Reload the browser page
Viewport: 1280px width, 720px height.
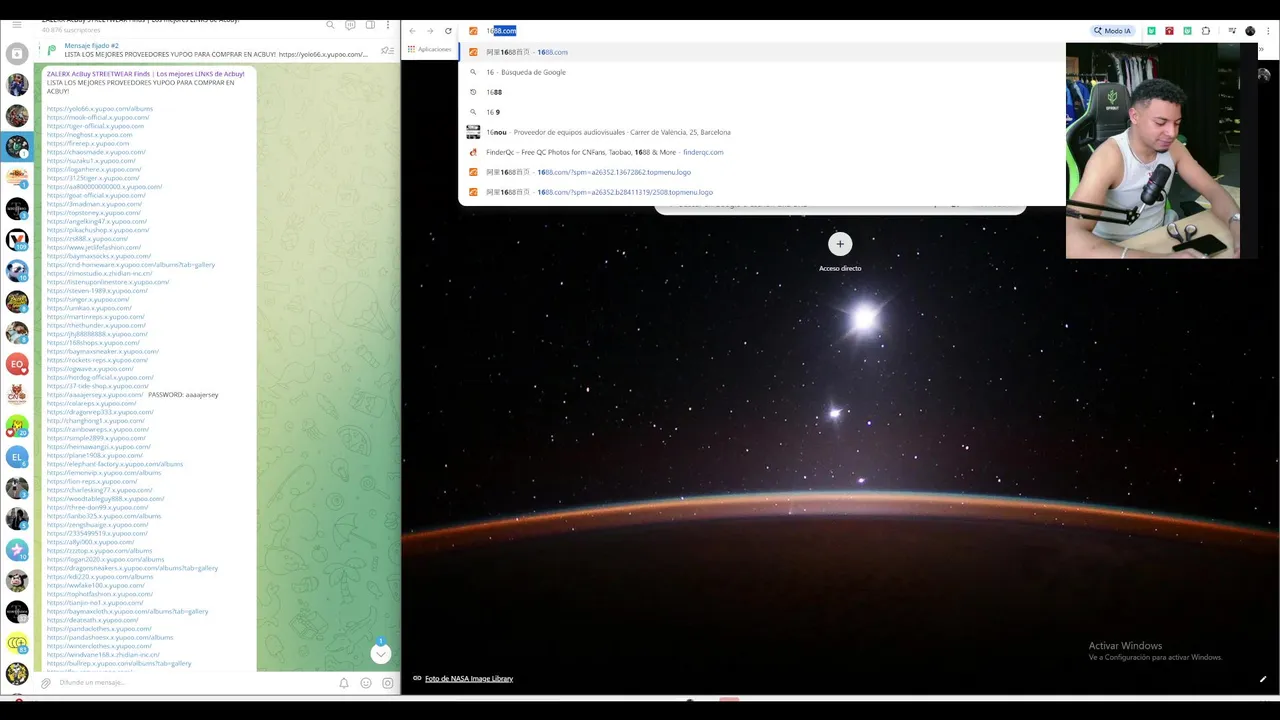point(448,31)
